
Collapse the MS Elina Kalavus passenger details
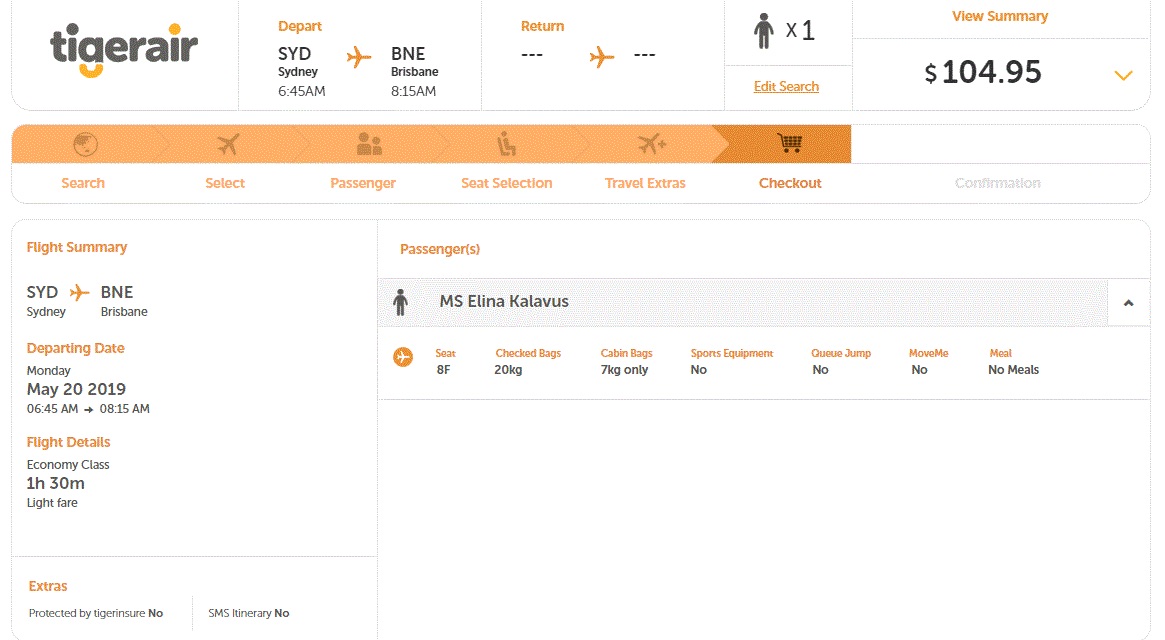[x=1129, y=301]
